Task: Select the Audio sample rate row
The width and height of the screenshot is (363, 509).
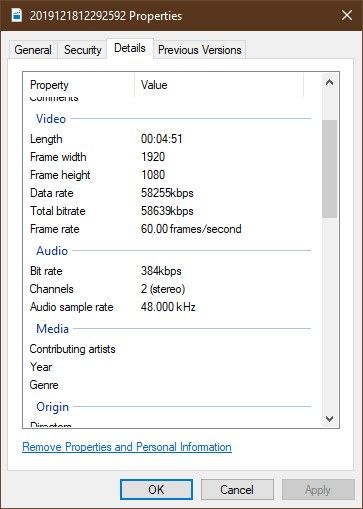Action: point(170,307)
